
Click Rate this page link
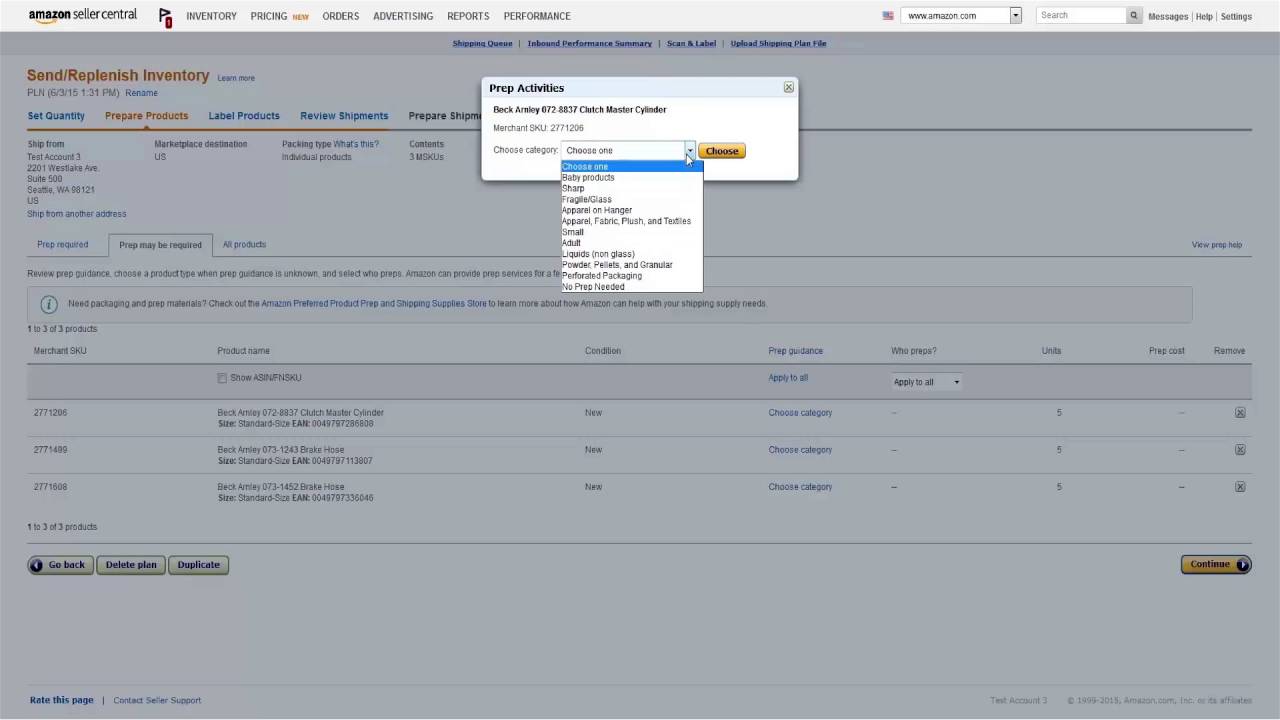pos(61,701)
